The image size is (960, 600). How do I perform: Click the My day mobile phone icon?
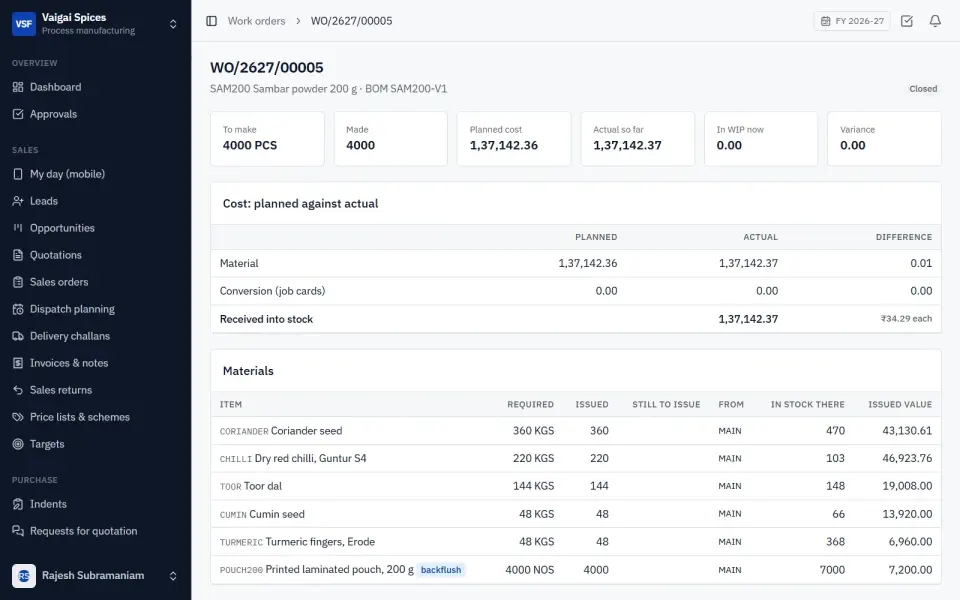(18, 174)
